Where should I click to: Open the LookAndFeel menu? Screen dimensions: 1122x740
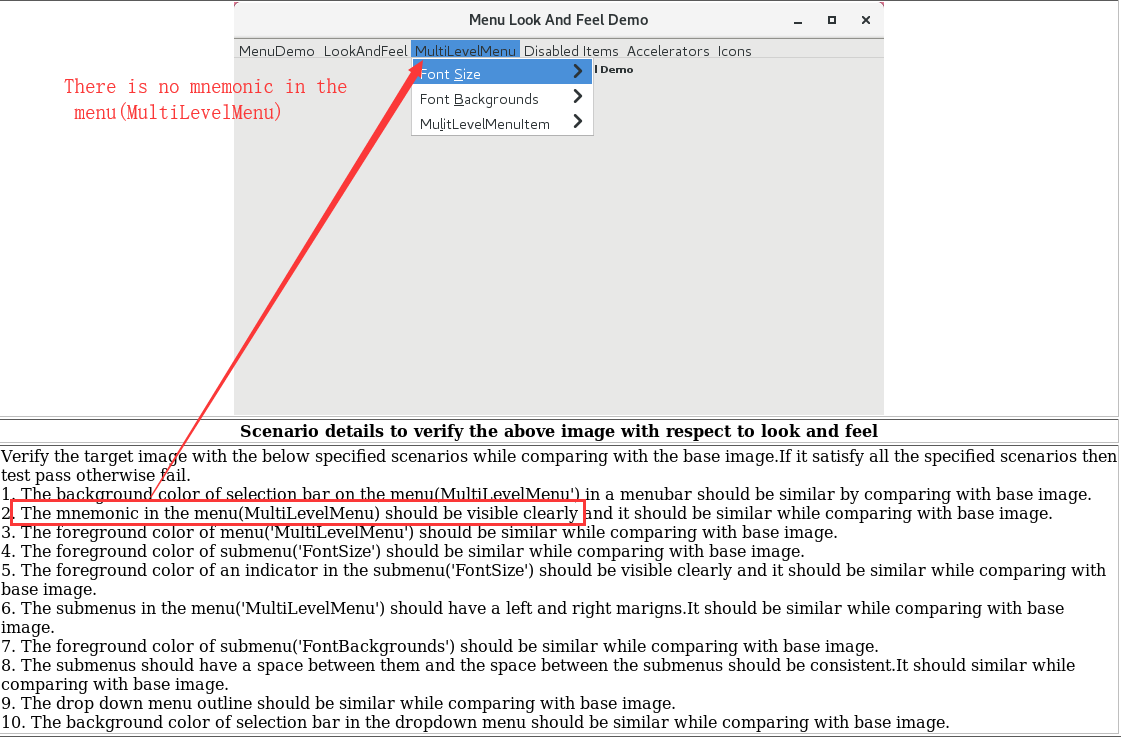[x=365, y=51]
